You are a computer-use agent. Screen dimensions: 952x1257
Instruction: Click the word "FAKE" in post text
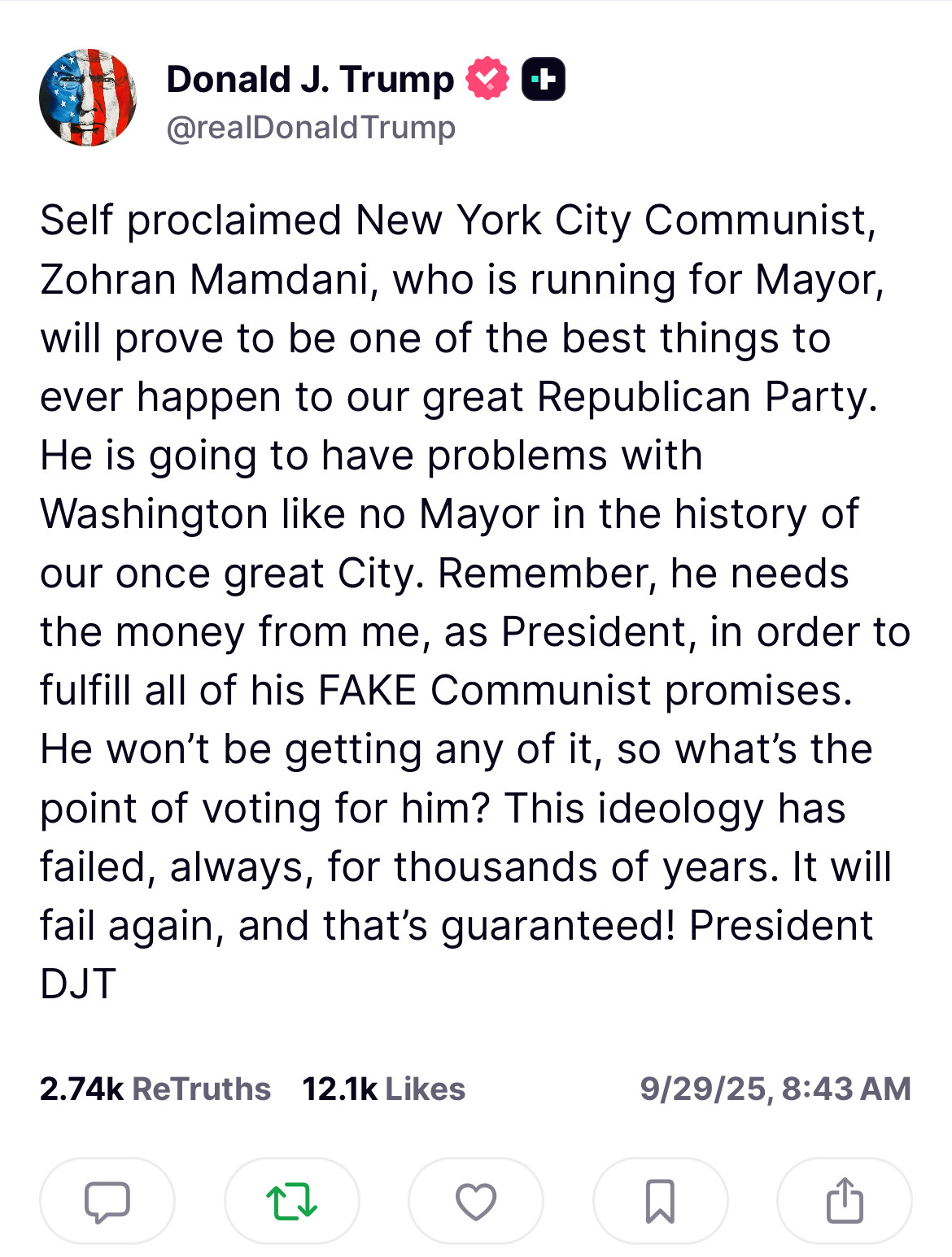coord(367,691)
